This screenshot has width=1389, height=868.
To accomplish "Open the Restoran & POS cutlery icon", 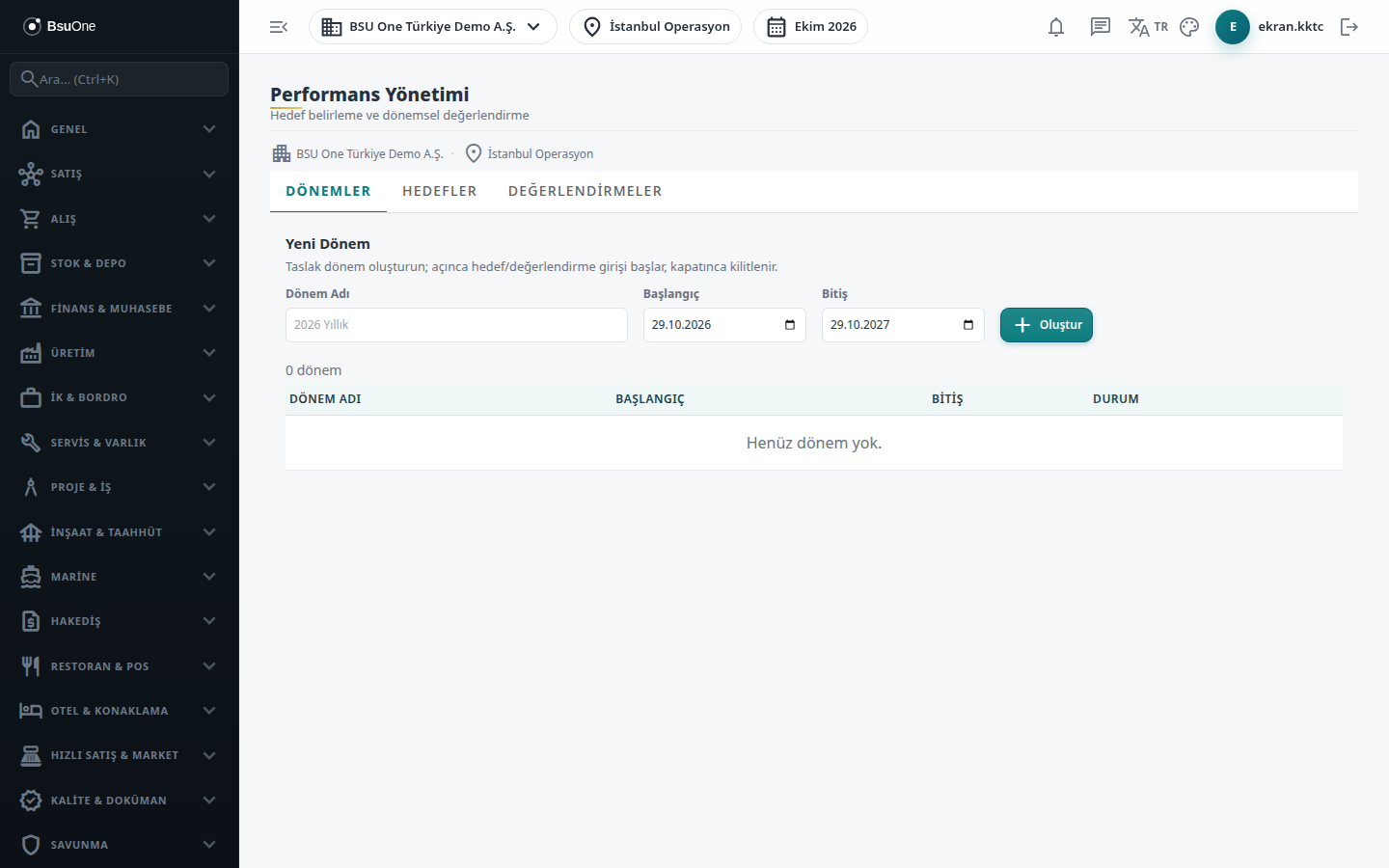I will [31, 666].
